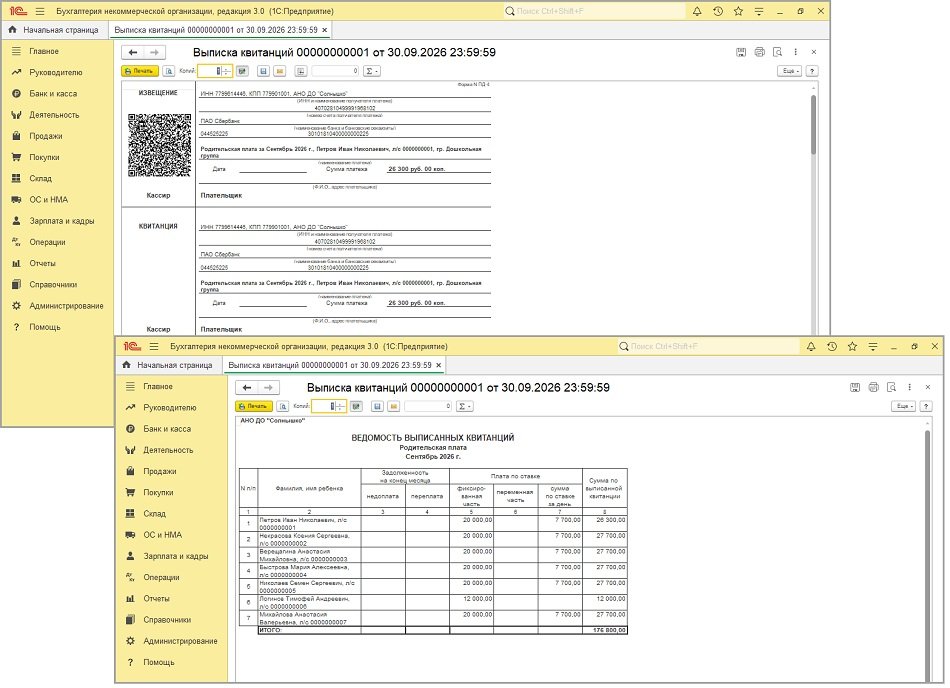Switch to Начальная страница tab in upper window
Image resolution: width=950 pixels, height=688 pixels.
pyautogui.click(x=54, y=30)
